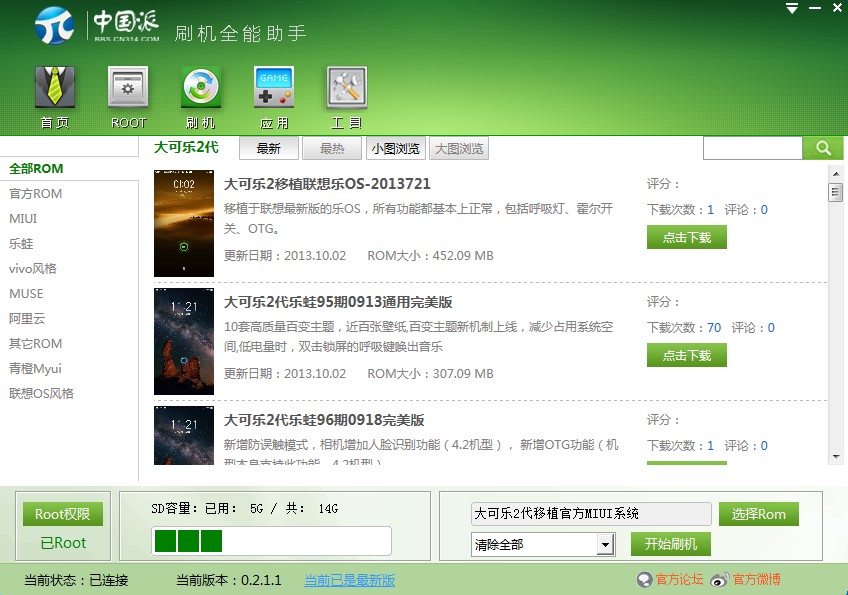
Task: Click the Root权限 button
Action: click(63, 514)
